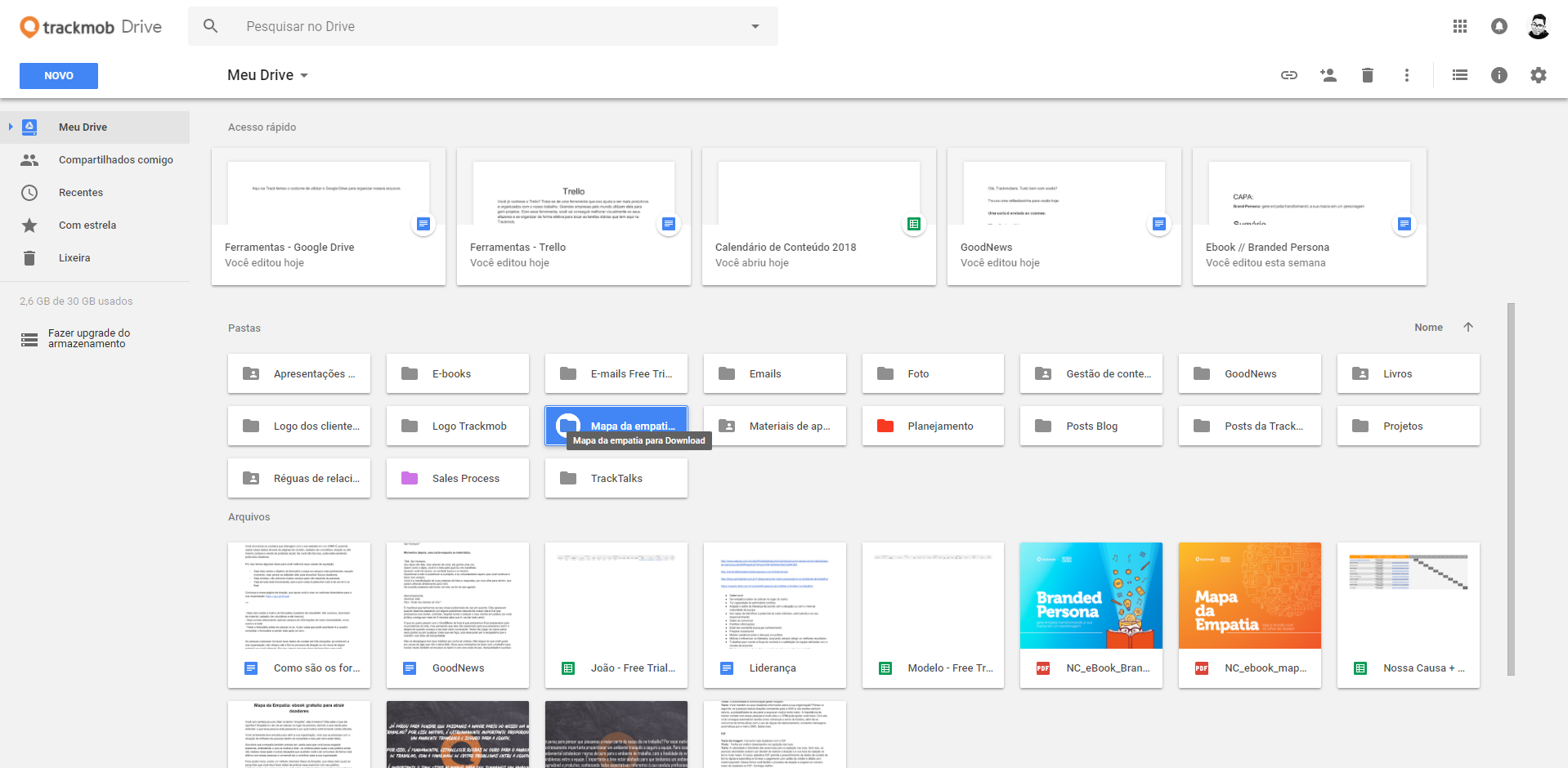Click the share with people icon

1328,75
